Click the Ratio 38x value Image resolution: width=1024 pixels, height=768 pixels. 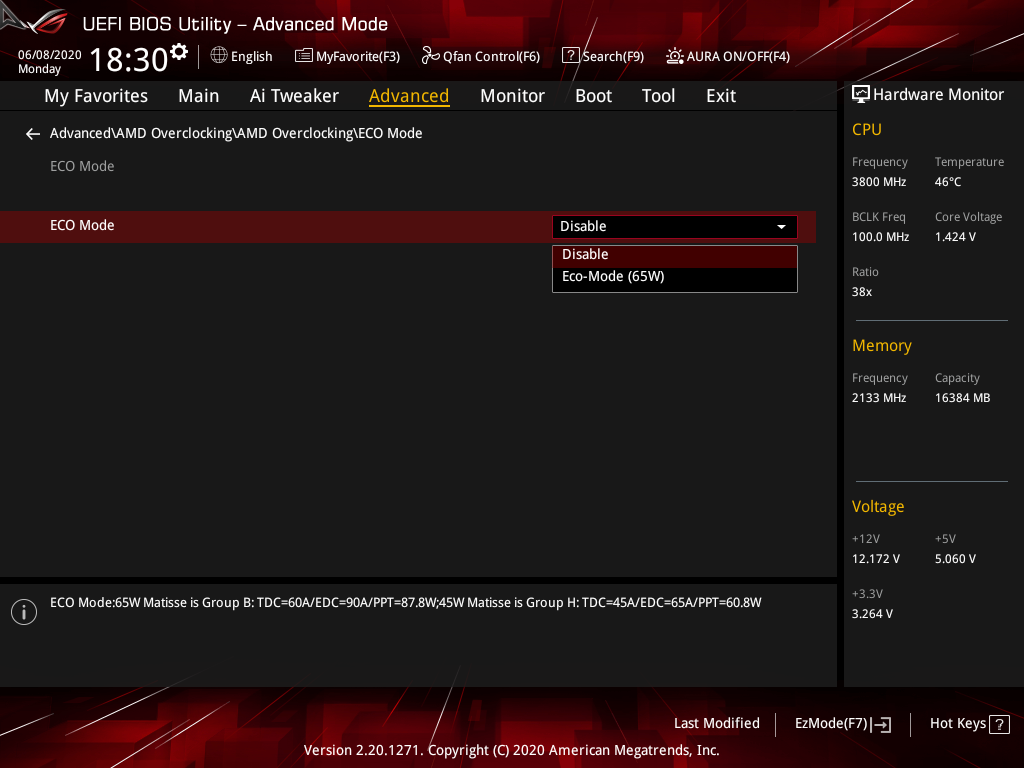tap(861, 292)
